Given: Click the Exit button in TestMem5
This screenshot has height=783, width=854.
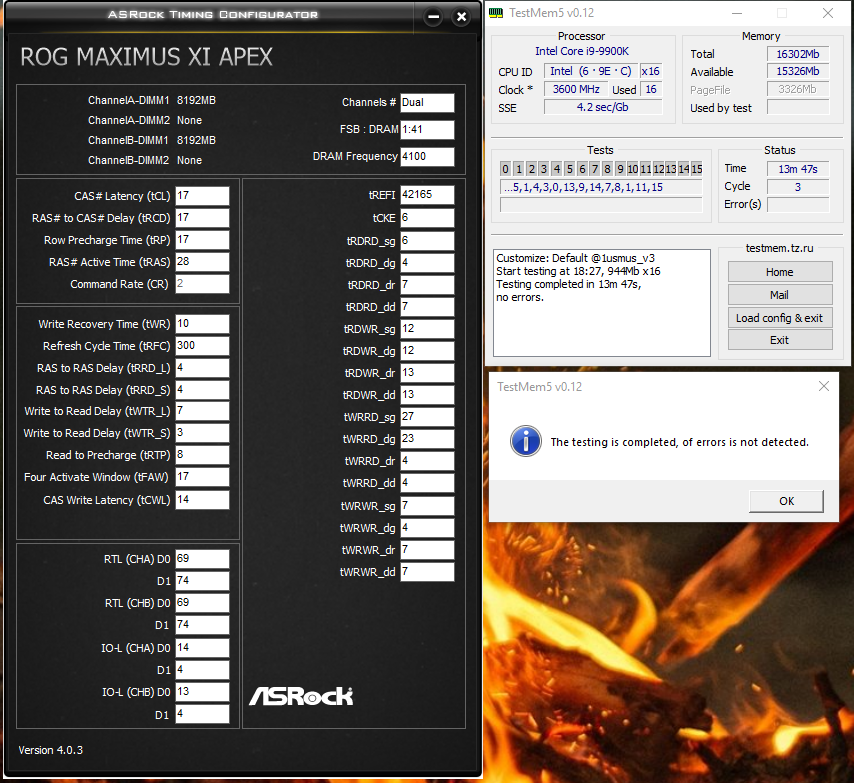Looking at the screenshot, I should [780, 340].
